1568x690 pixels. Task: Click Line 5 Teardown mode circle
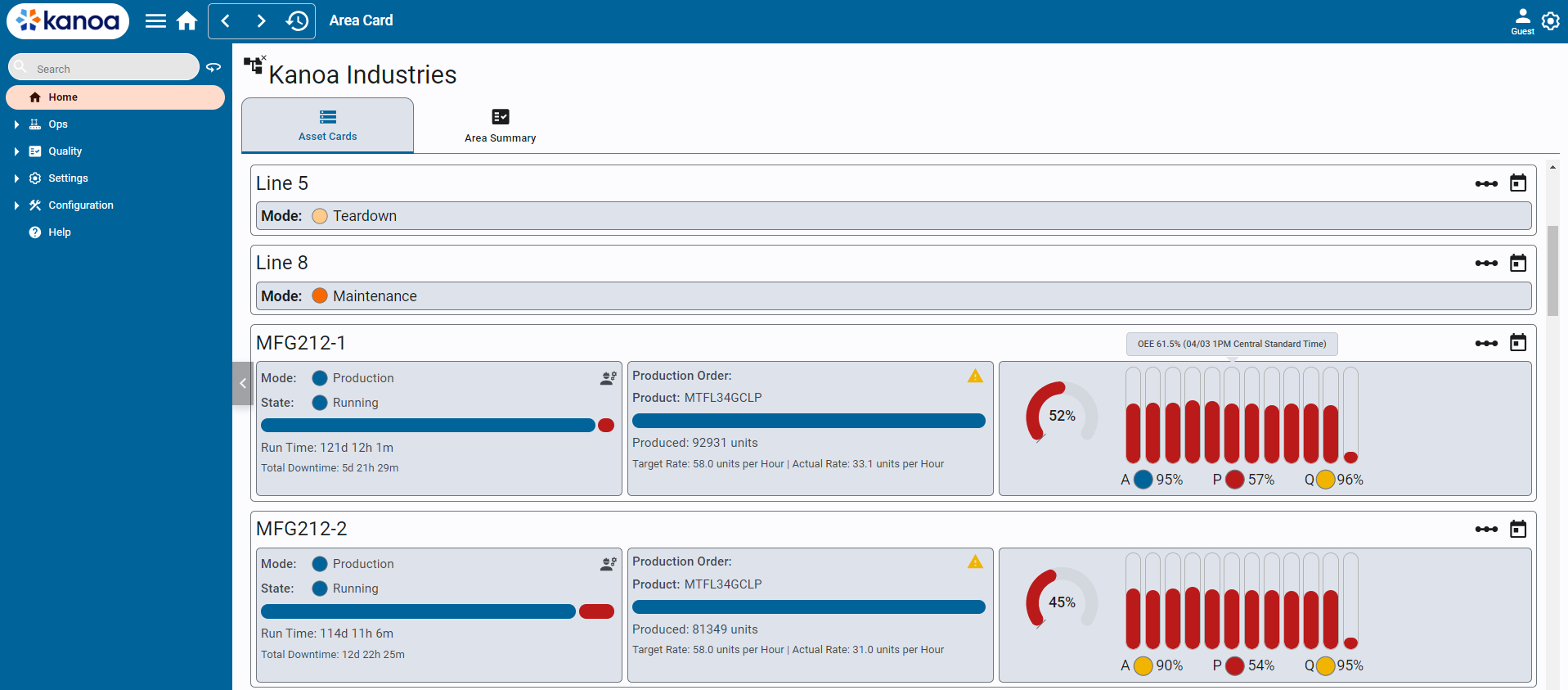pos(320,216)
